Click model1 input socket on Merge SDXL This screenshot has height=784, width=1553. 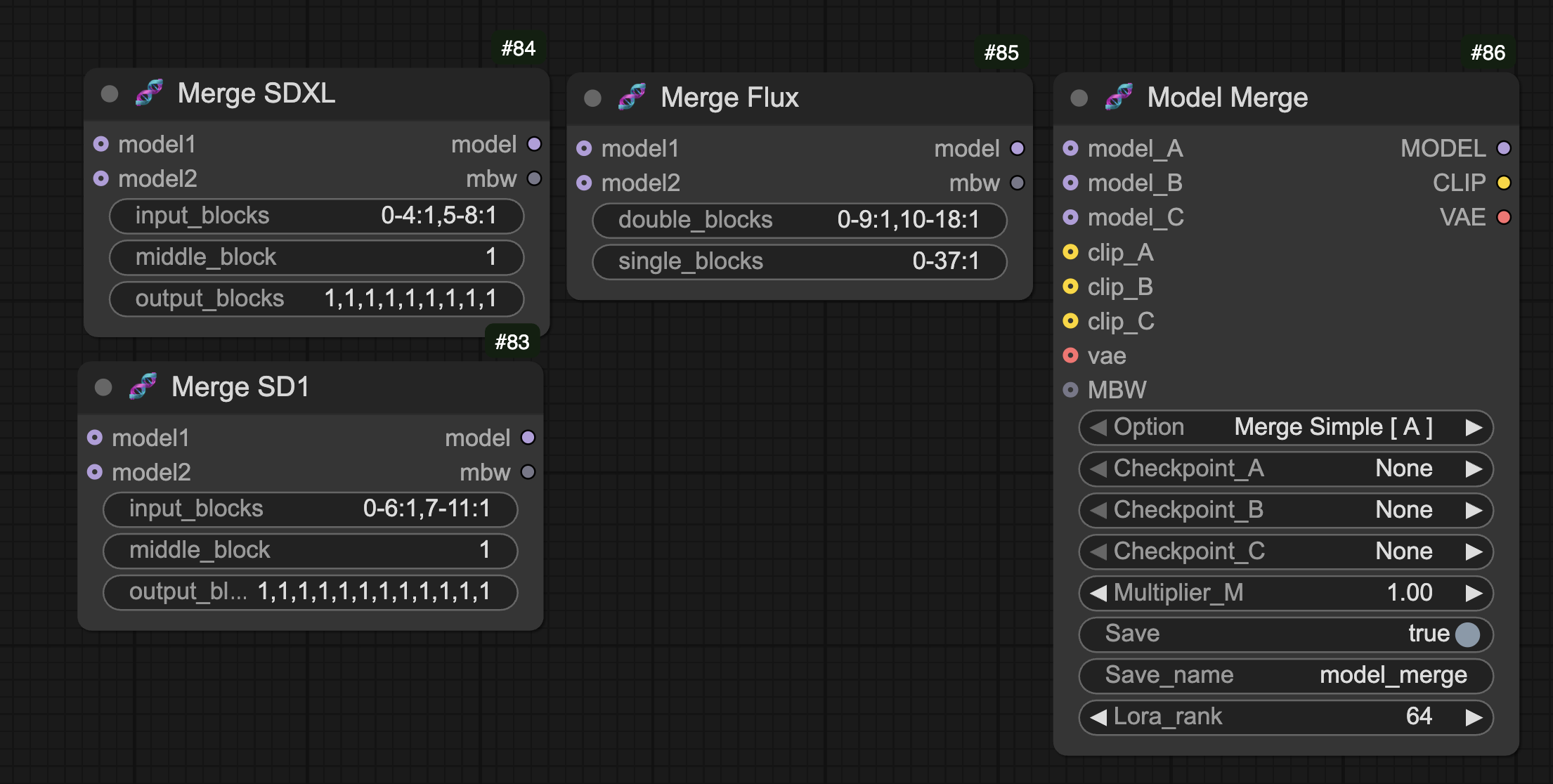101,144
